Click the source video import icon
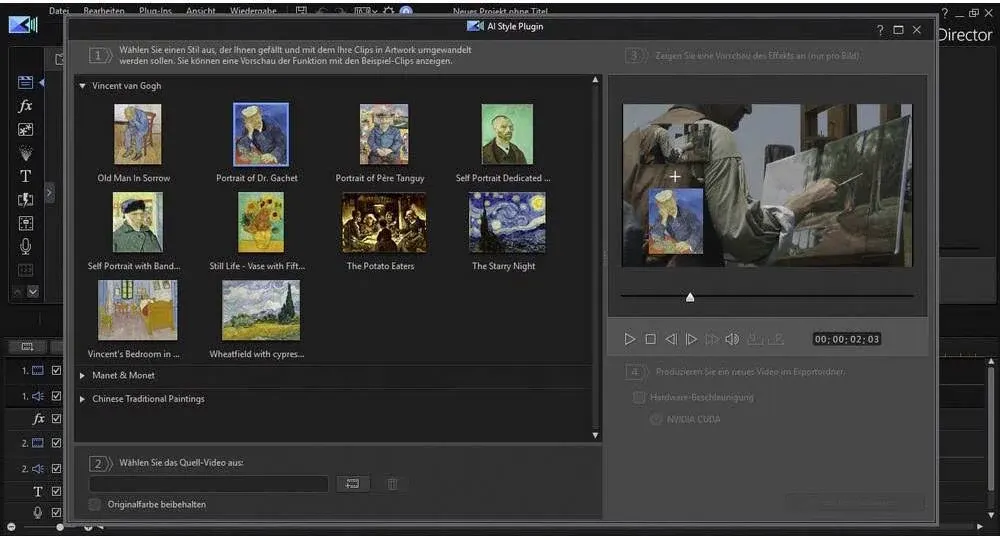The image size is (1000, 537). click(x=352, y=484)
